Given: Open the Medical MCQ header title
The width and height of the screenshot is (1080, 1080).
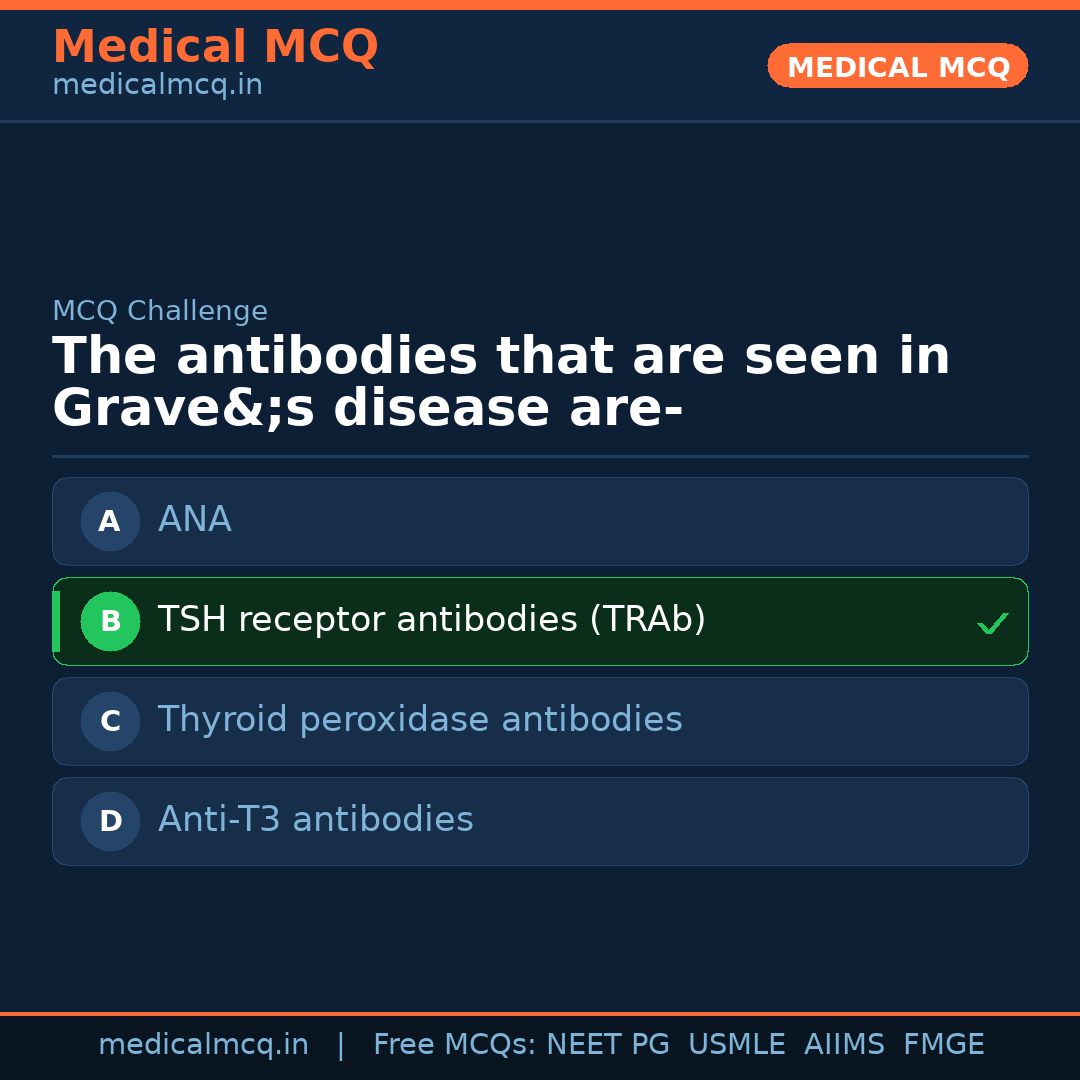Looking at the screenshot, I should [x=215, y=47].
